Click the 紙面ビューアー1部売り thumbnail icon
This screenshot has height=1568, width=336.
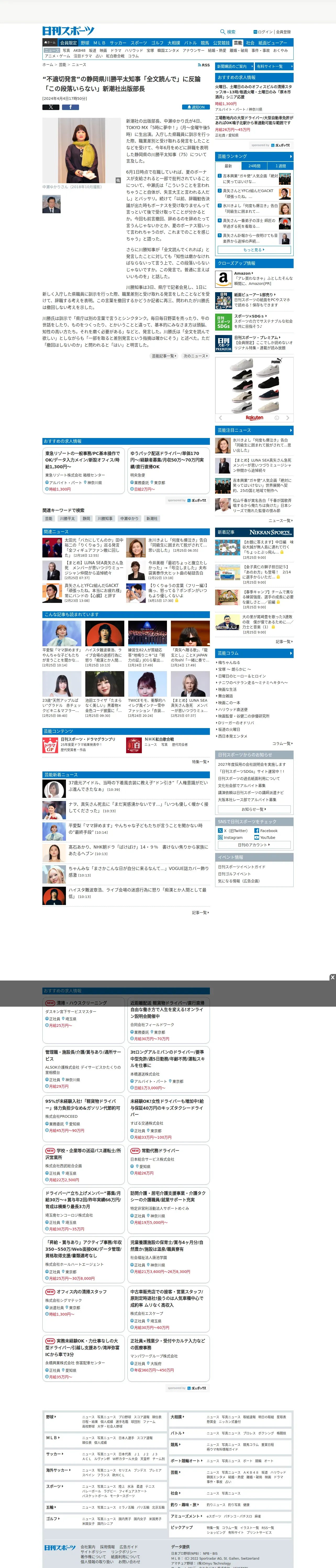(223, 301)
